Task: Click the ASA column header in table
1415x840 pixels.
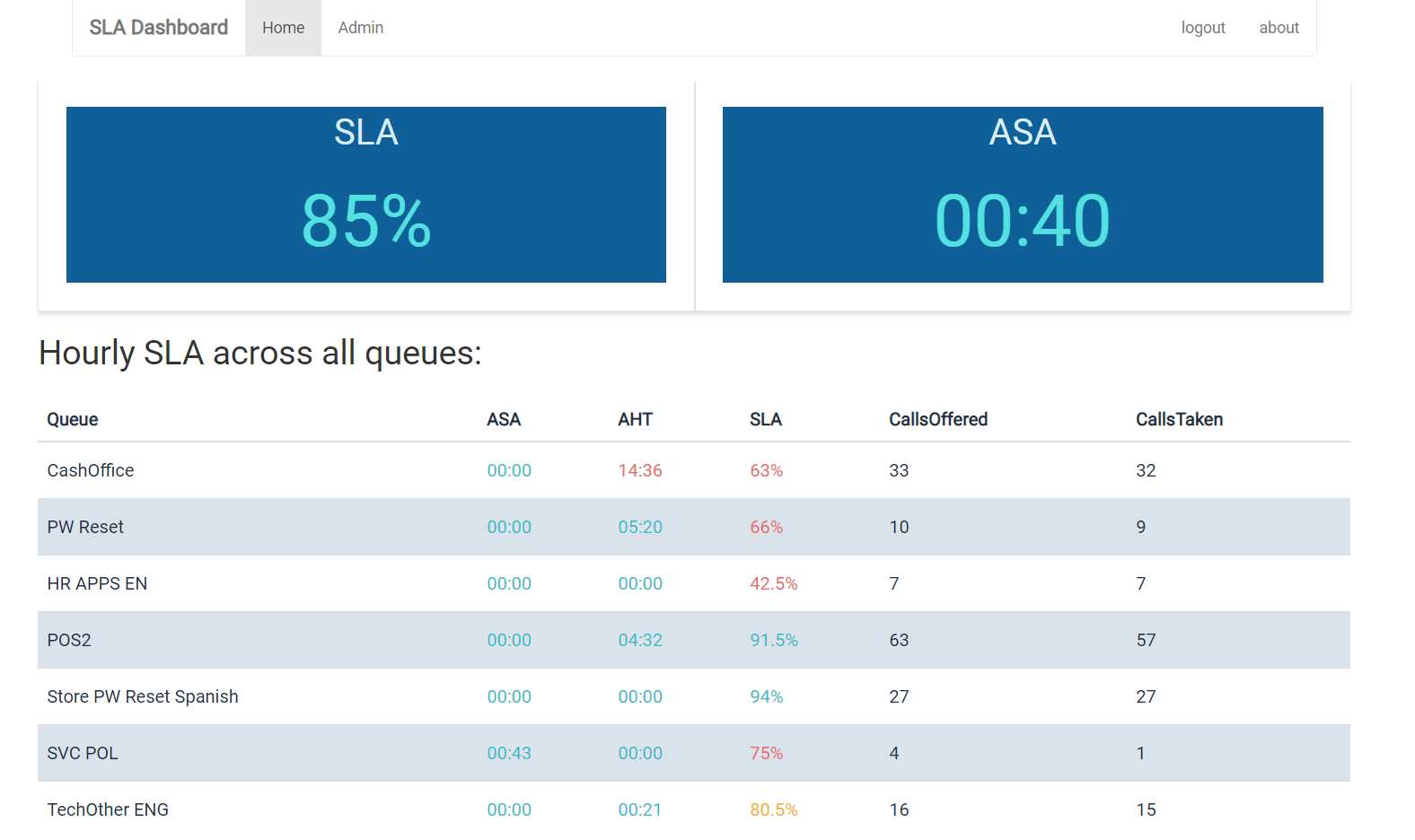Action: point(504,419)
